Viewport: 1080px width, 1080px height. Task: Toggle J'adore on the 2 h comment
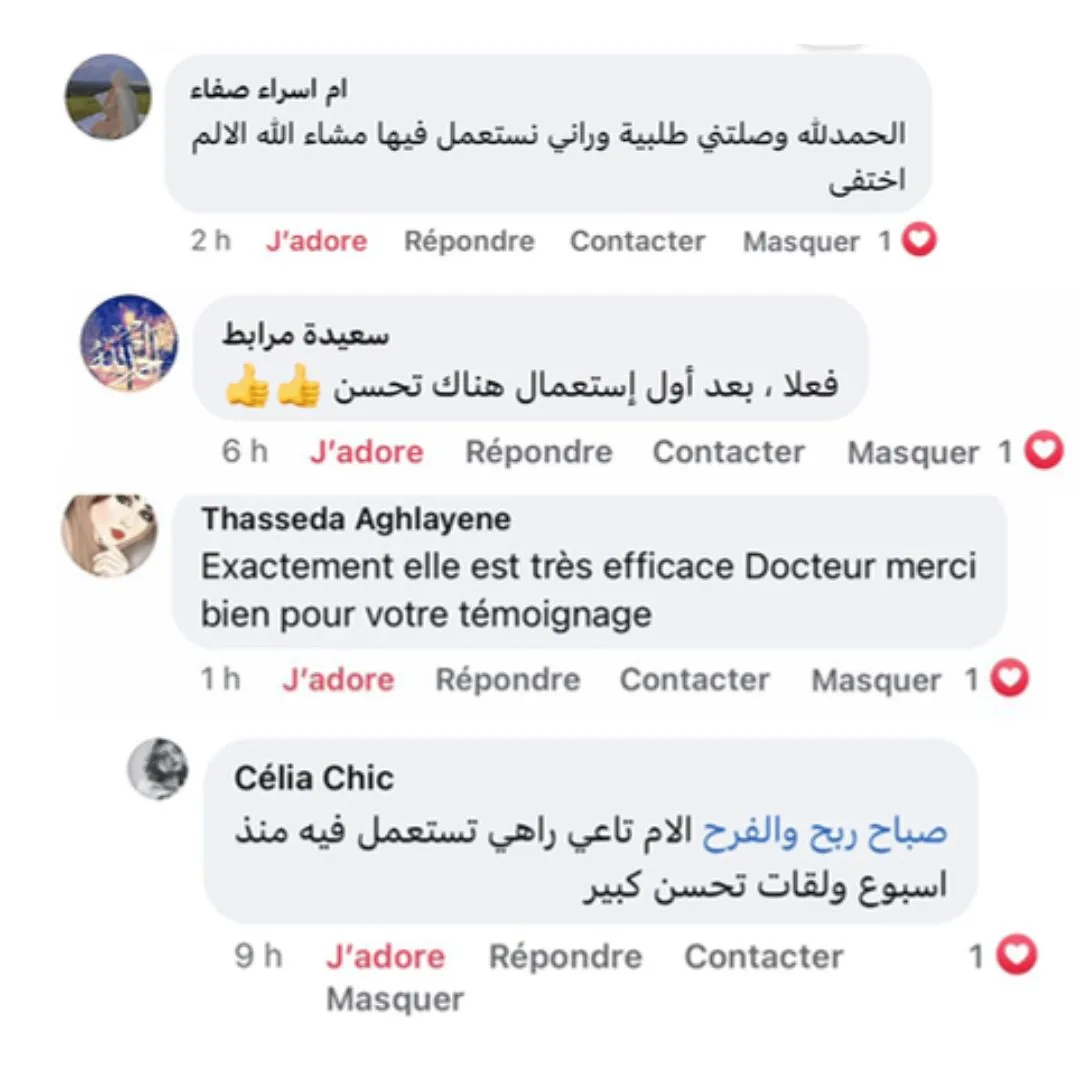(317, 241)
